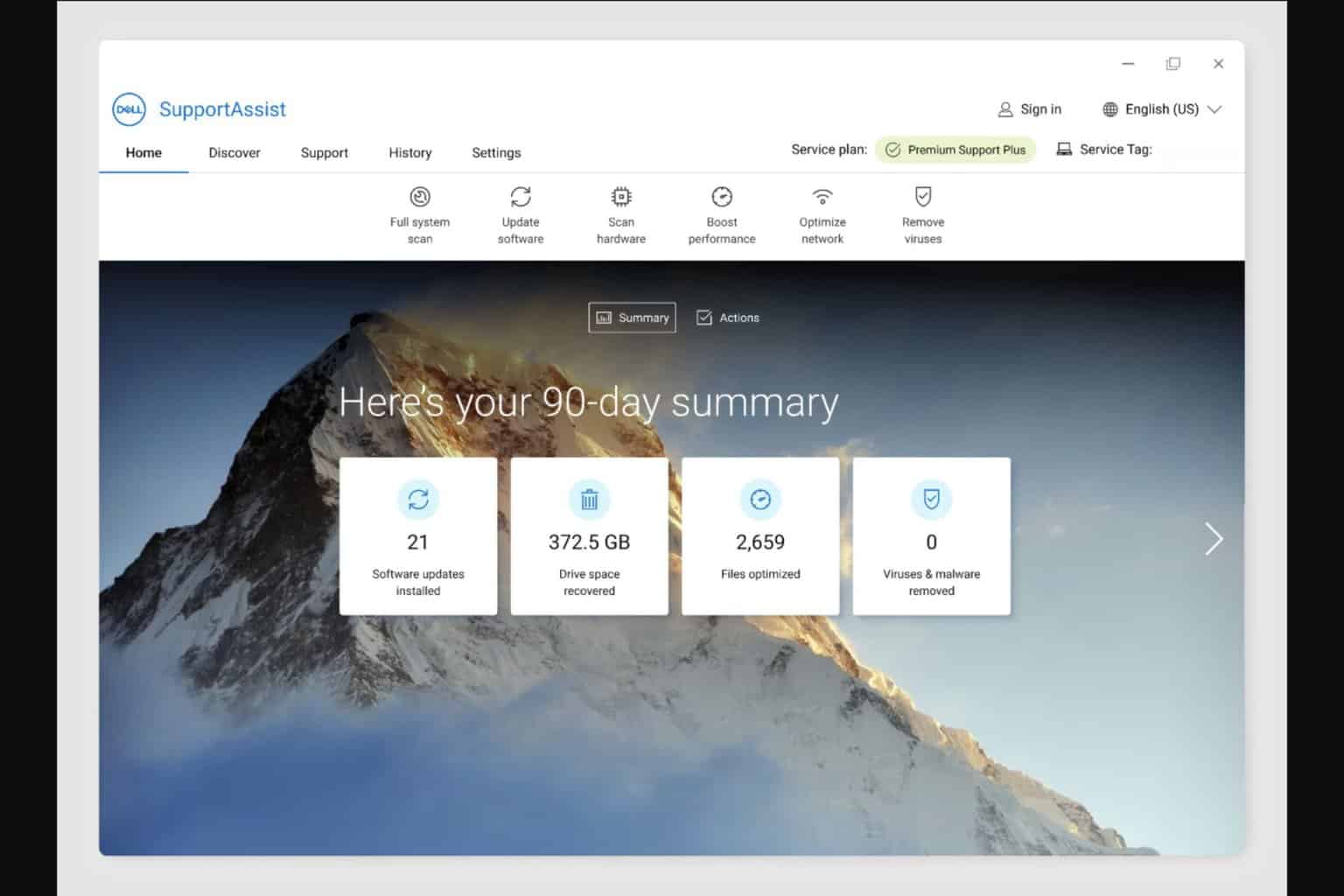Switch to the Summary view
The image size is (1344, 896).
[x=632, y=318]
